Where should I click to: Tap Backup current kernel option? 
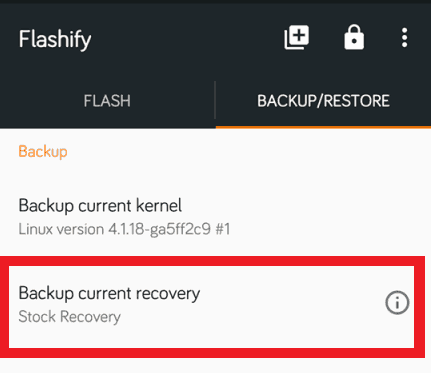215,217
